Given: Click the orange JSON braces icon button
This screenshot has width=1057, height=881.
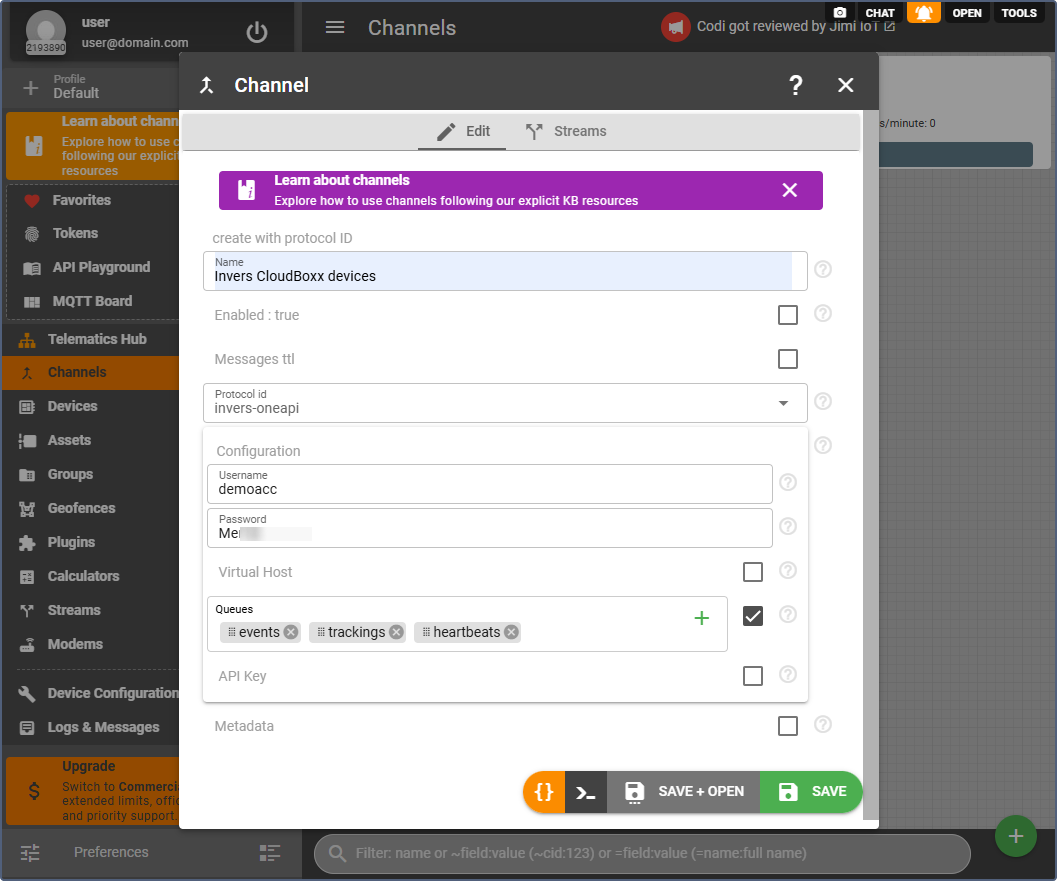Looking at the screenshot, I should click(x=544, y=791).
